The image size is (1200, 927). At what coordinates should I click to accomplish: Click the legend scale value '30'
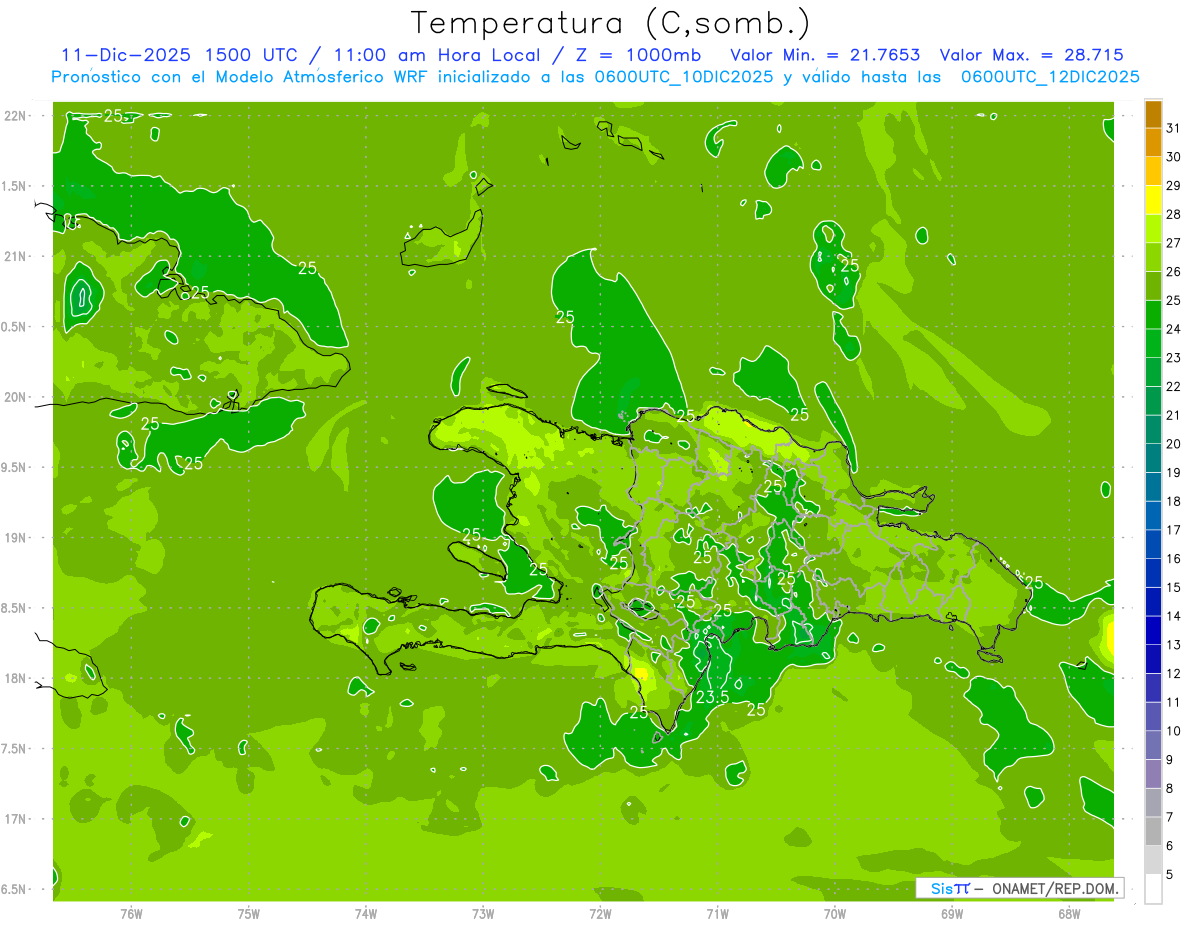coord(1173,157)
